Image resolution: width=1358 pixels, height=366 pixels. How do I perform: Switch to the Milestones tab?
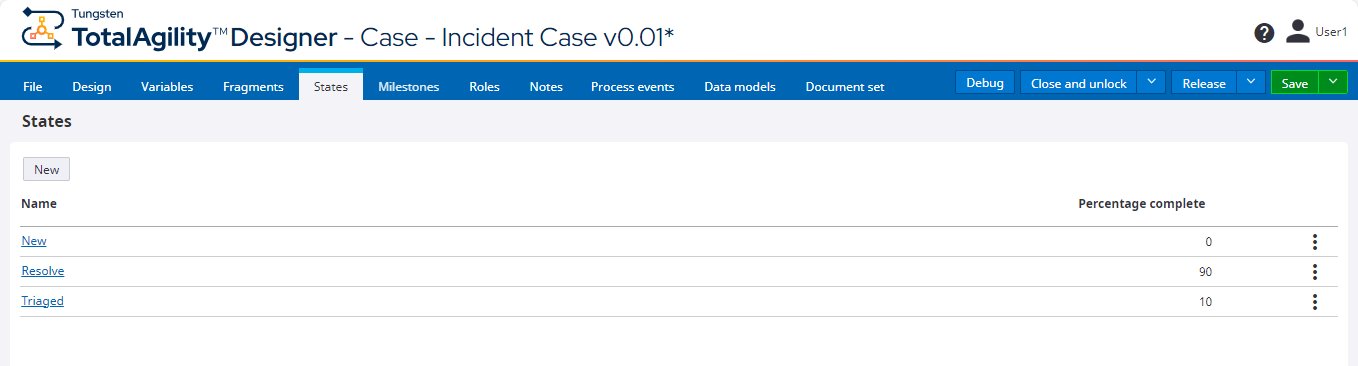(408, 86)
